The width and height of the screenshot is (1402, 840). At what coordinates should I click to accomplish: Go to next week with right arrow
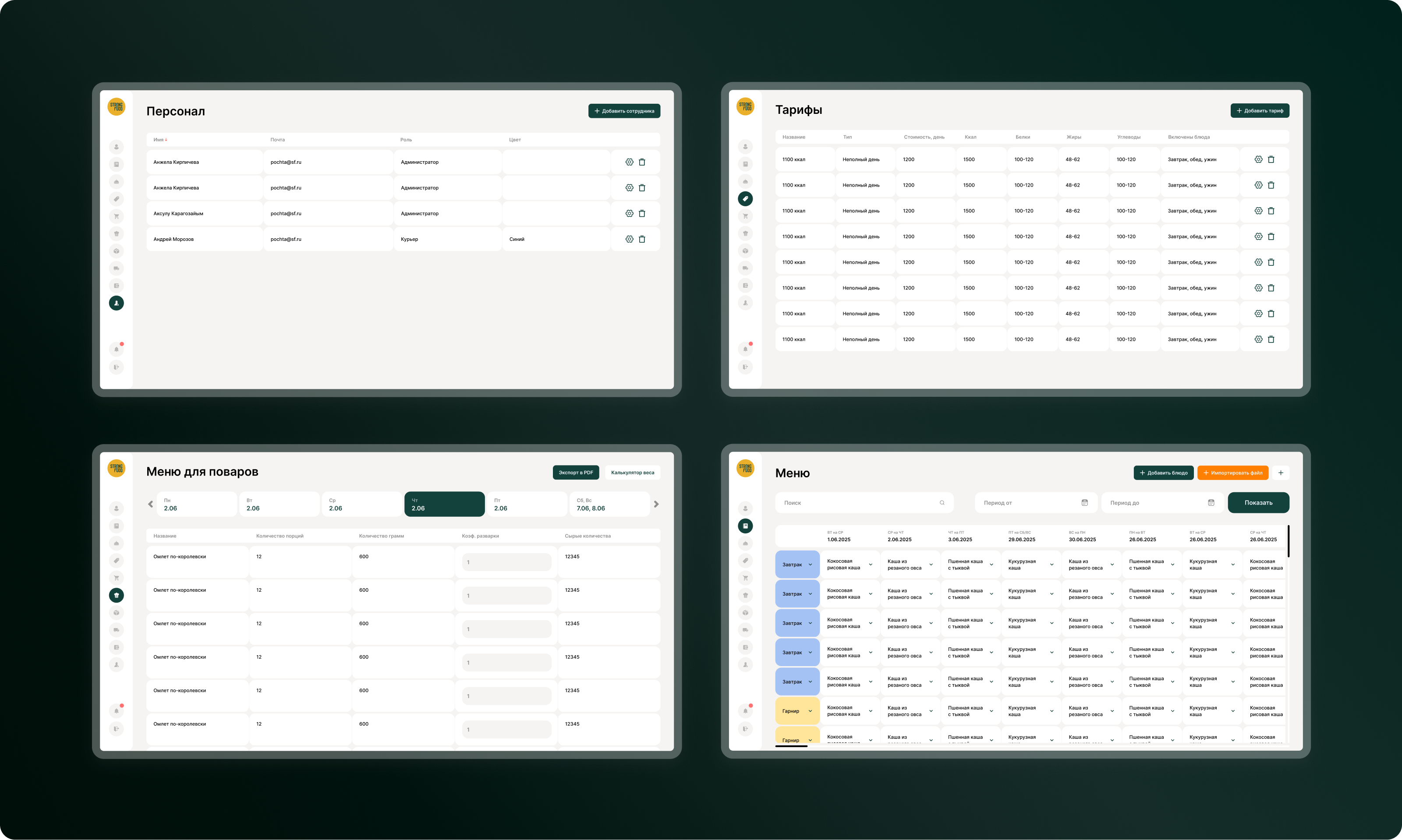[x=656, y=504]
